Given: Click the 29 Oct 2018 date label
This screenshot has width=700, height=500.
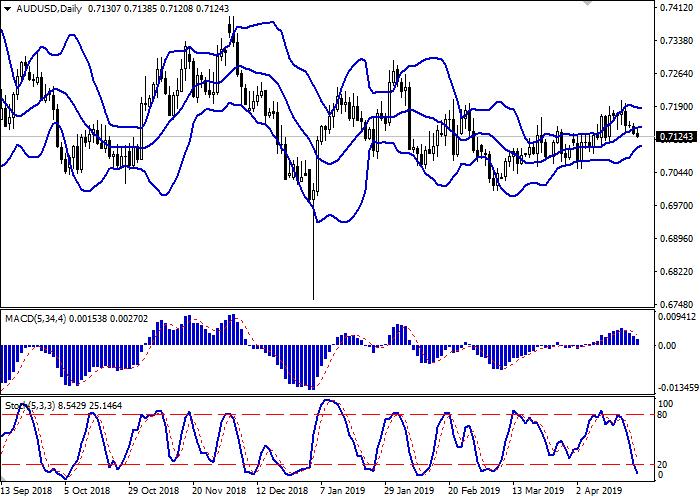Looking at the screenshot, I should click(153, 491).
